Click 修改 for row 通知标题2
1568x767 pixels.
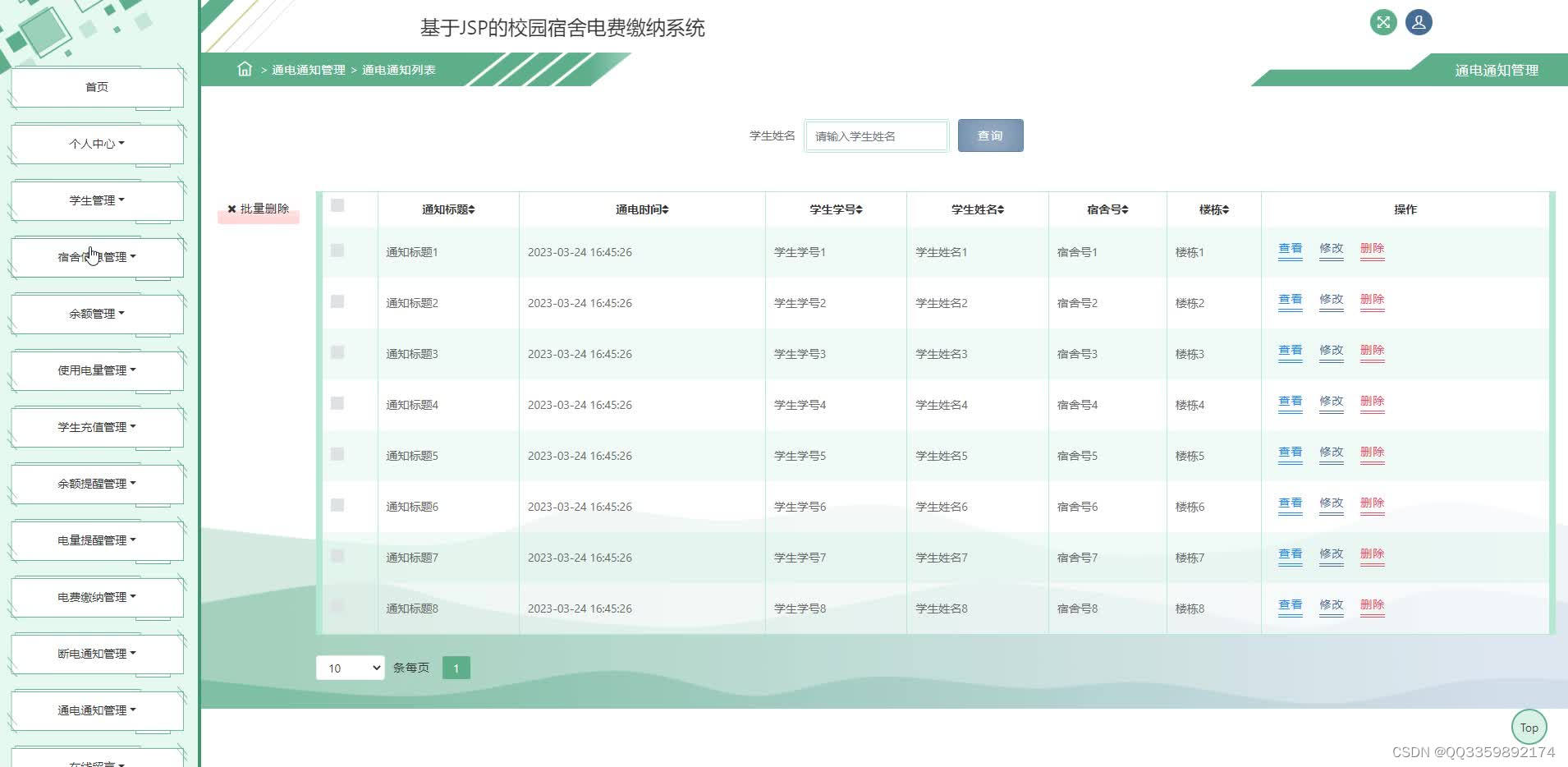[1332, 300]
